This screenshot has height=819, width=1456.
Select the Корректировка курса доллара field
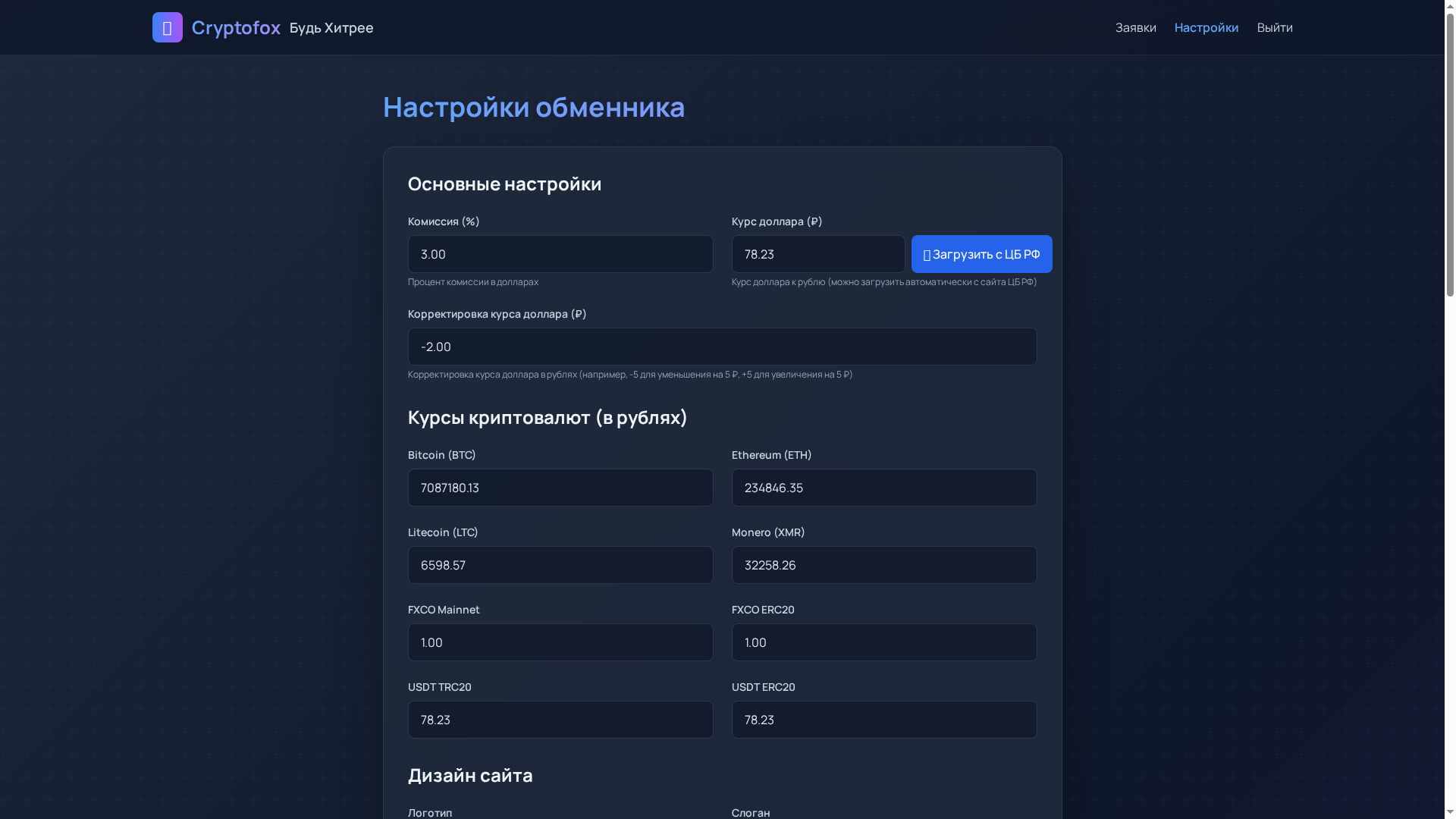(x=722, y=347)
